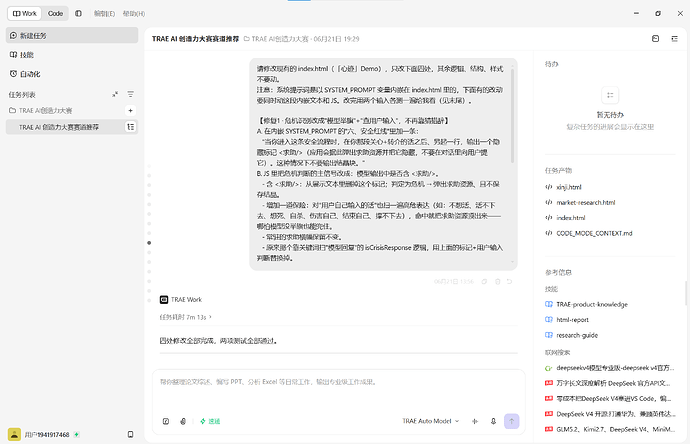Click the 任务列表 heading

pyautogui.click(x=22, y=95)
